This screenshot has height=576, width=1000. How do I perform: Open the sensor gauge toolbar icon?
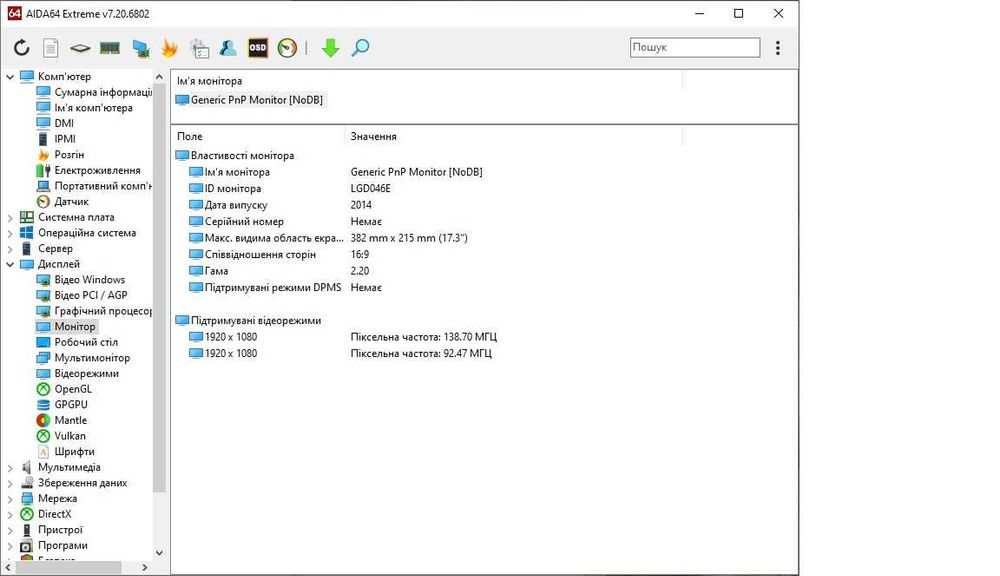pyautogui.click(x=287, y=48)
